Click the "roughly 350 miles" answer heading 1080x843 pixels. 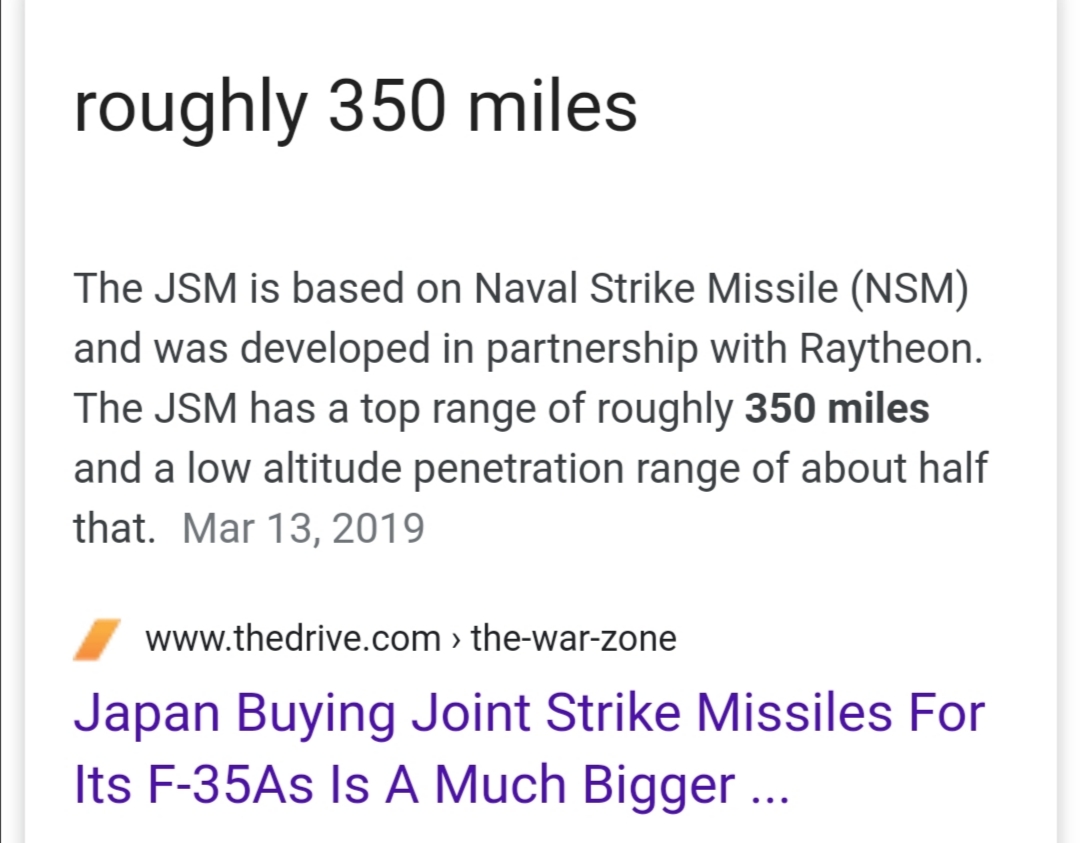point(355,107)
